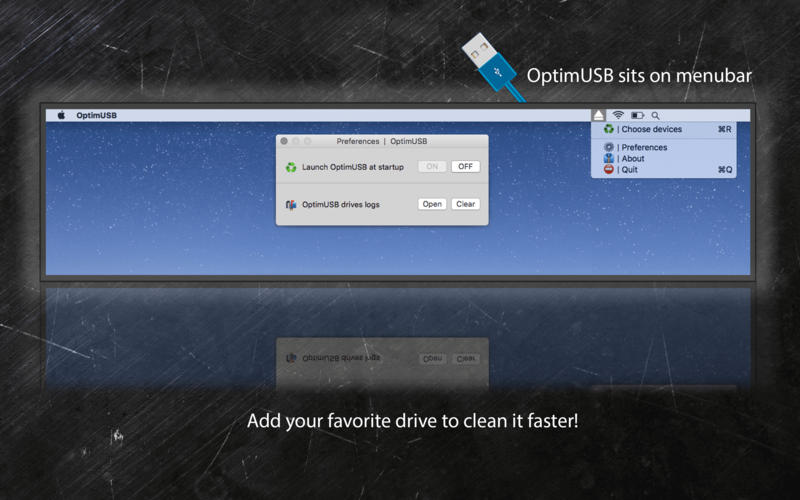
Task: Click red stop icon beside Quit
Action: (x=609, y=169)
